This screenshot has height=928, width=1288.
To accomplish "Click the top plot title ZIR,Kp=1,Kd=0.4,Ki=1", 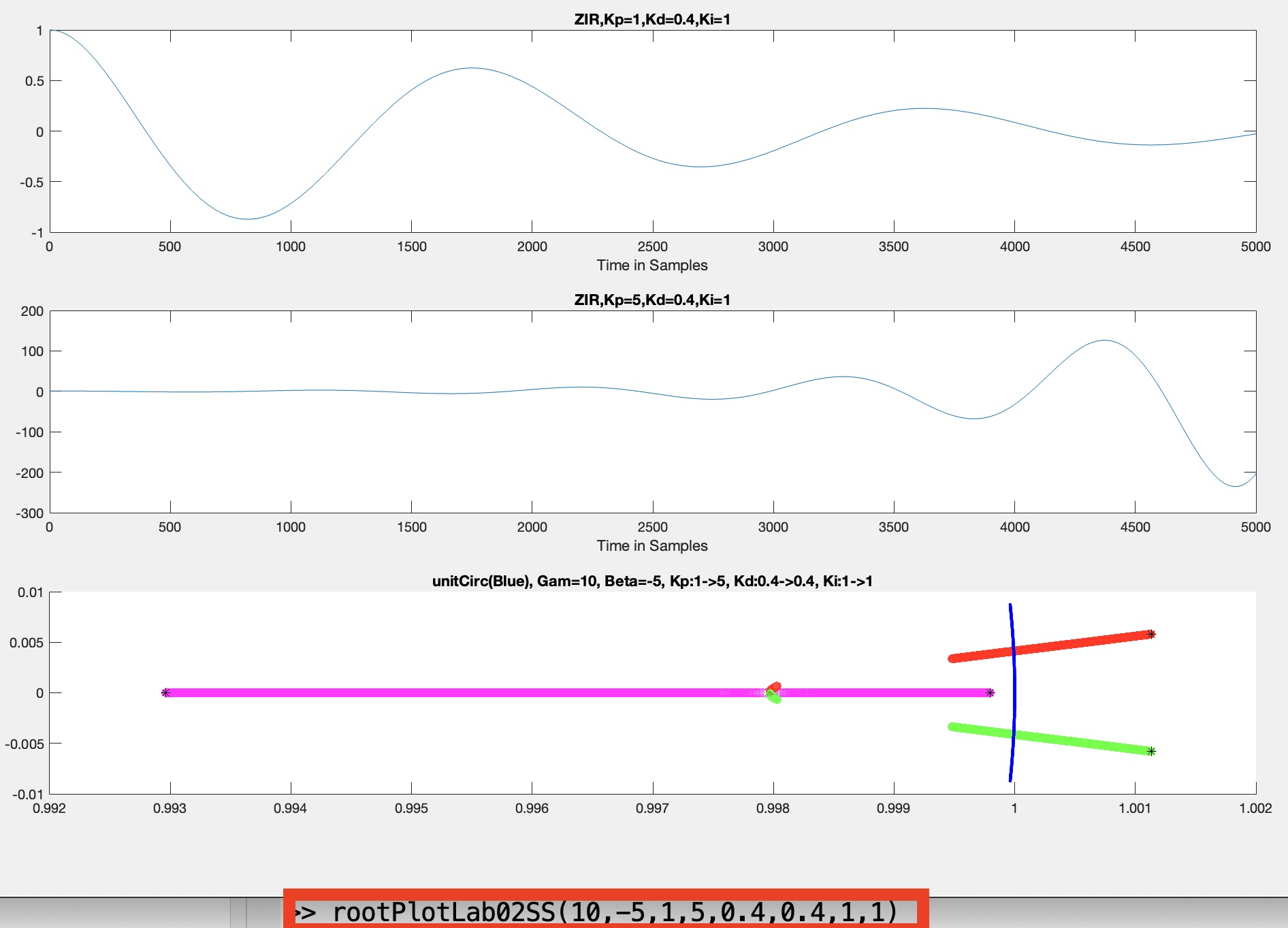I will click(651, 19).
